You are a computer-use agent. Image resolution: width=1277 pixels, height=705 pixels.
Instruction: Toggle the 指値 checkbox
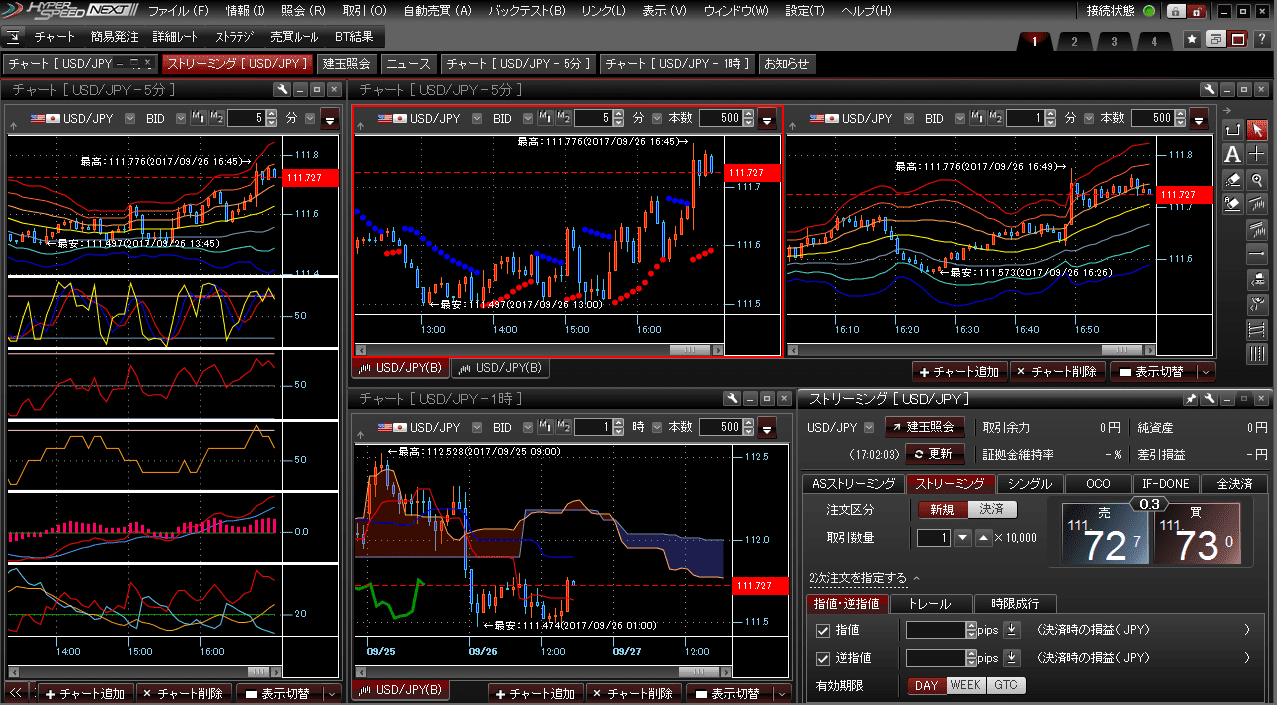[823, 630]
